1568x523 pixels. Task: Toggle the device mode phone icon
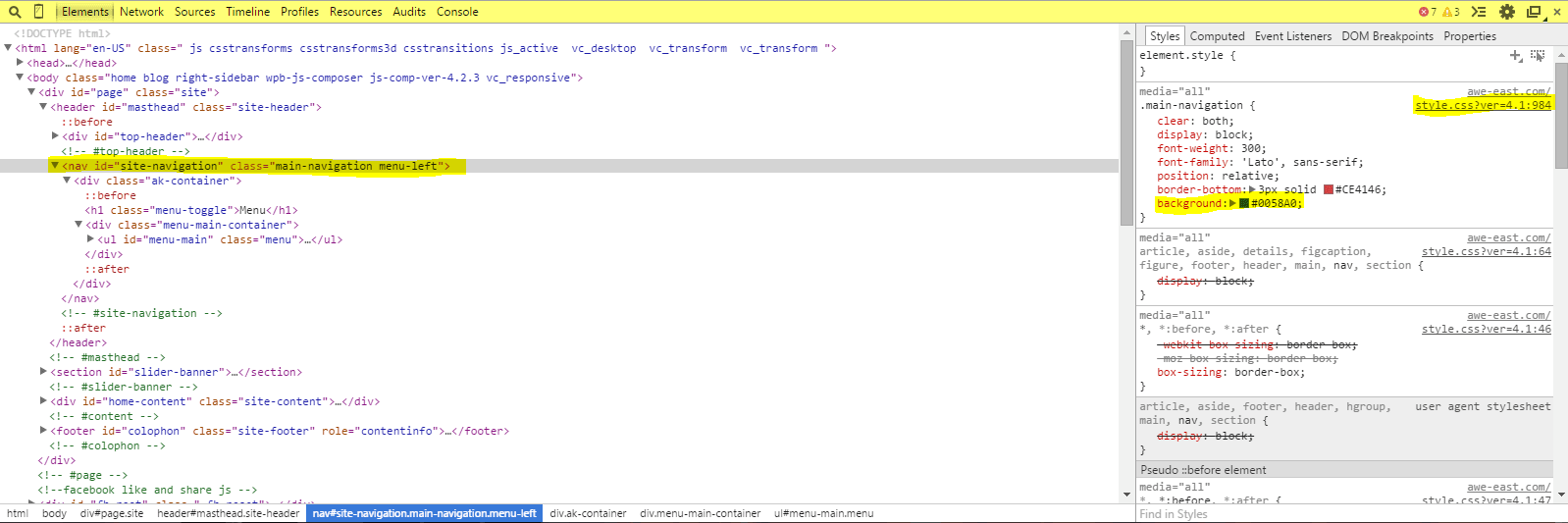point(38,12)
